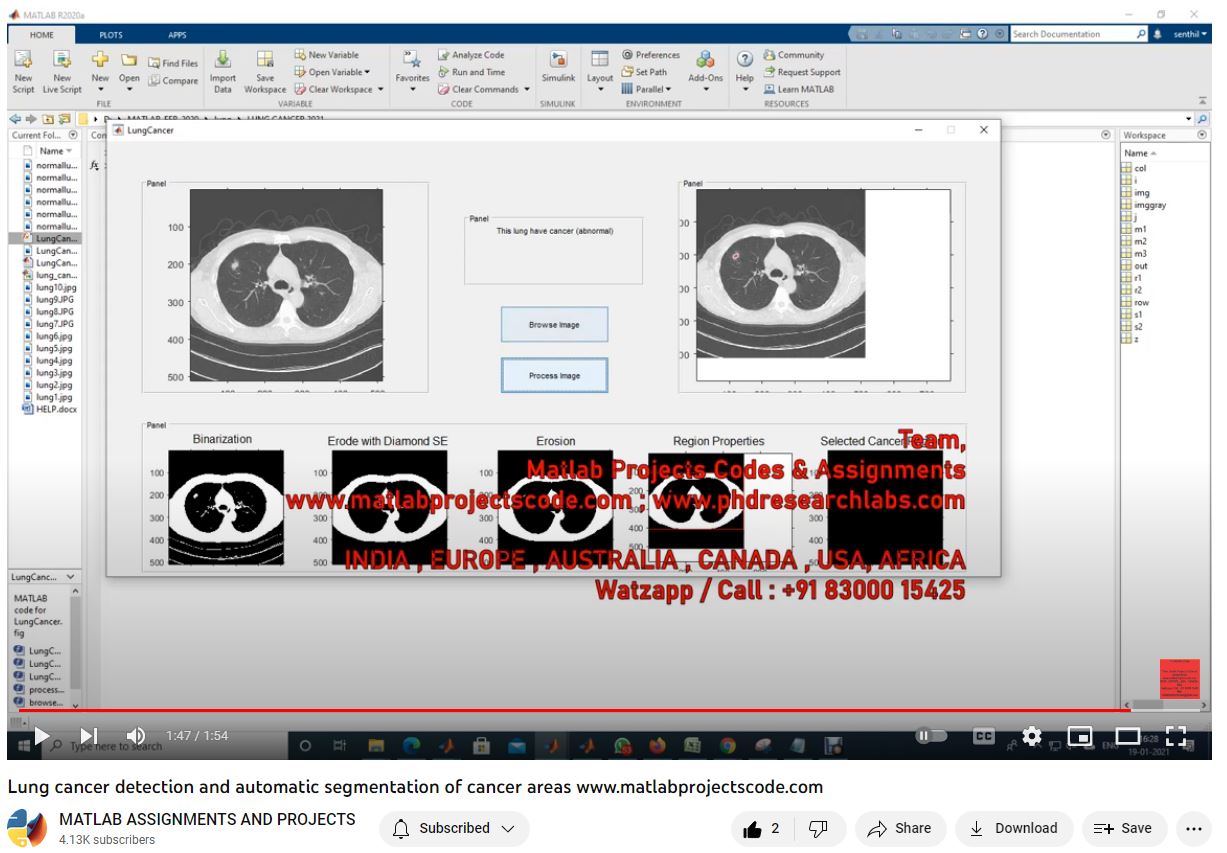Toggle the autoplay switch

point(931,736)
